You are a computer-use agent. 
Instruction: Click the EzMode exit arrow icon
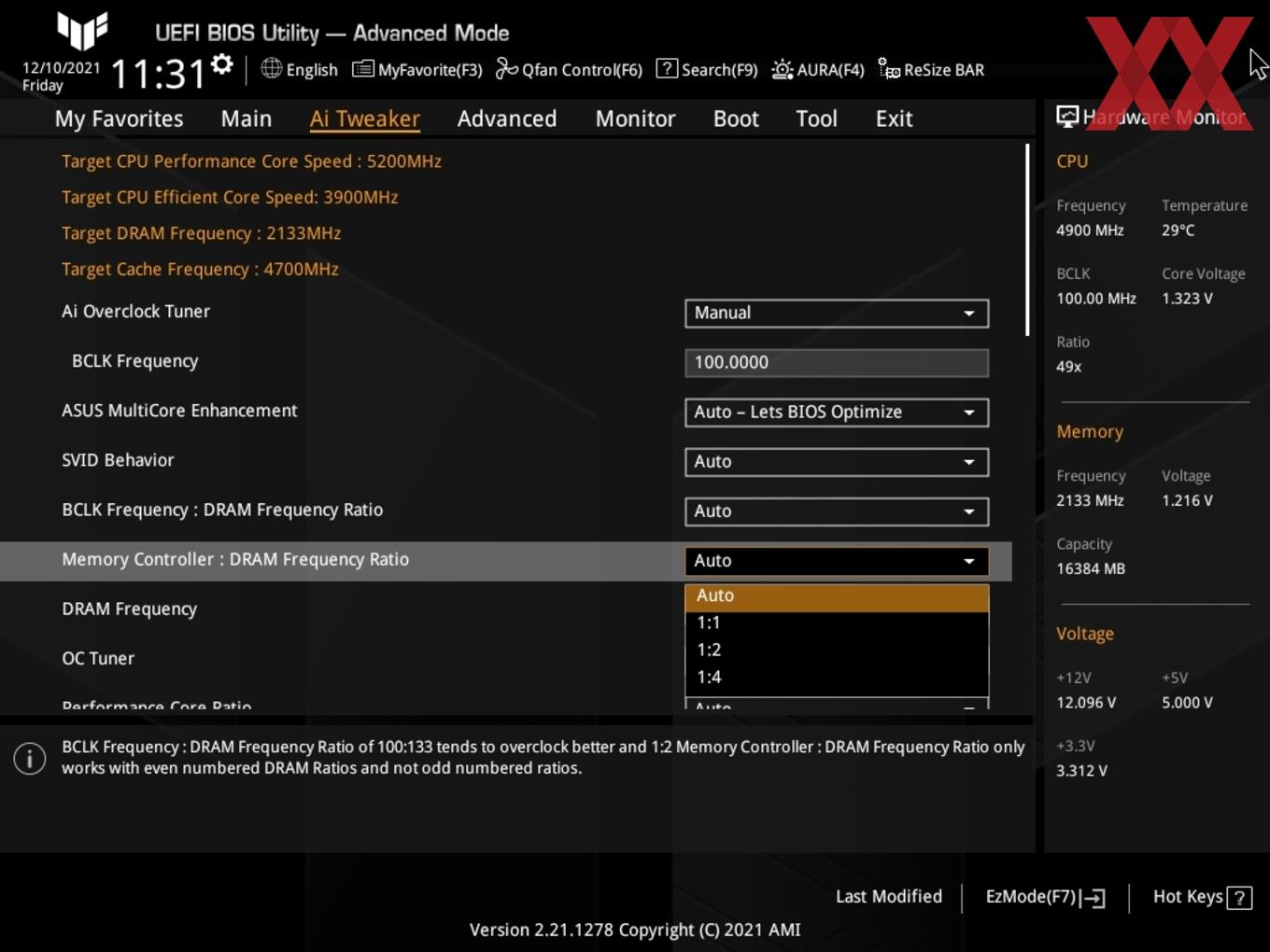[x=1094, y=898]
